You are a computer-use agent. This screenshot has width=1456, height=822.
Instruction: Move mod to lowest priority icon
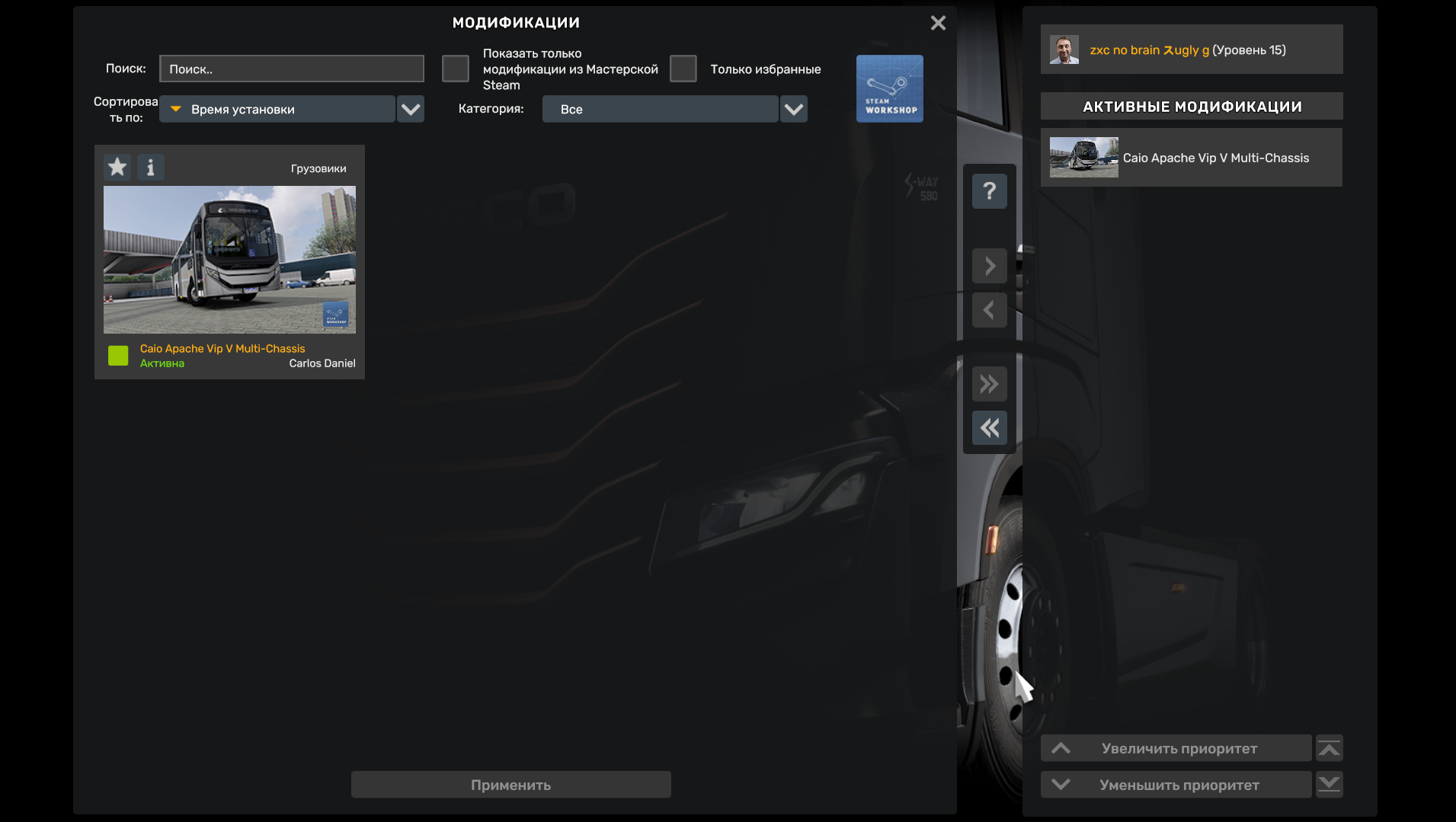[x=1329, y=784]
